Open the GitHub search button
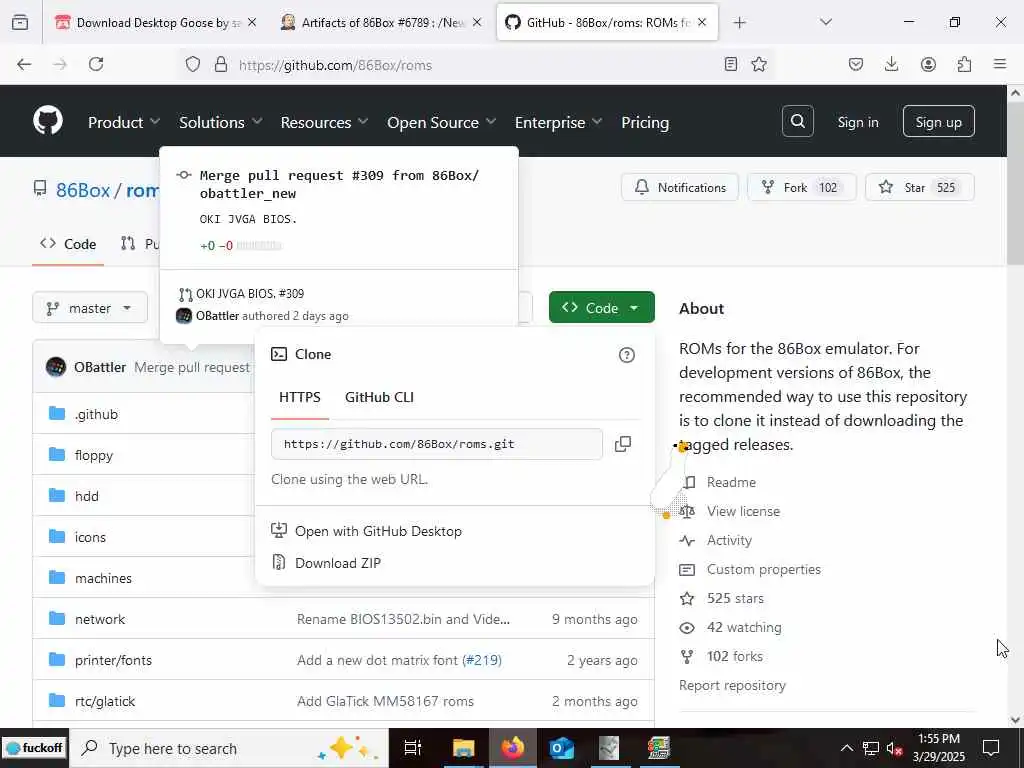1024x768 pixels. click(x=797, y=121)
